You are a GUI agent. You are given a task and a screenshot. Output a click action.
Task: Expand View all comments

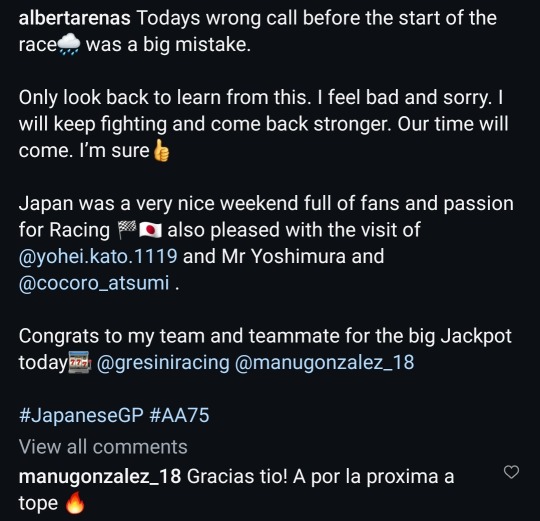(103, 447)
